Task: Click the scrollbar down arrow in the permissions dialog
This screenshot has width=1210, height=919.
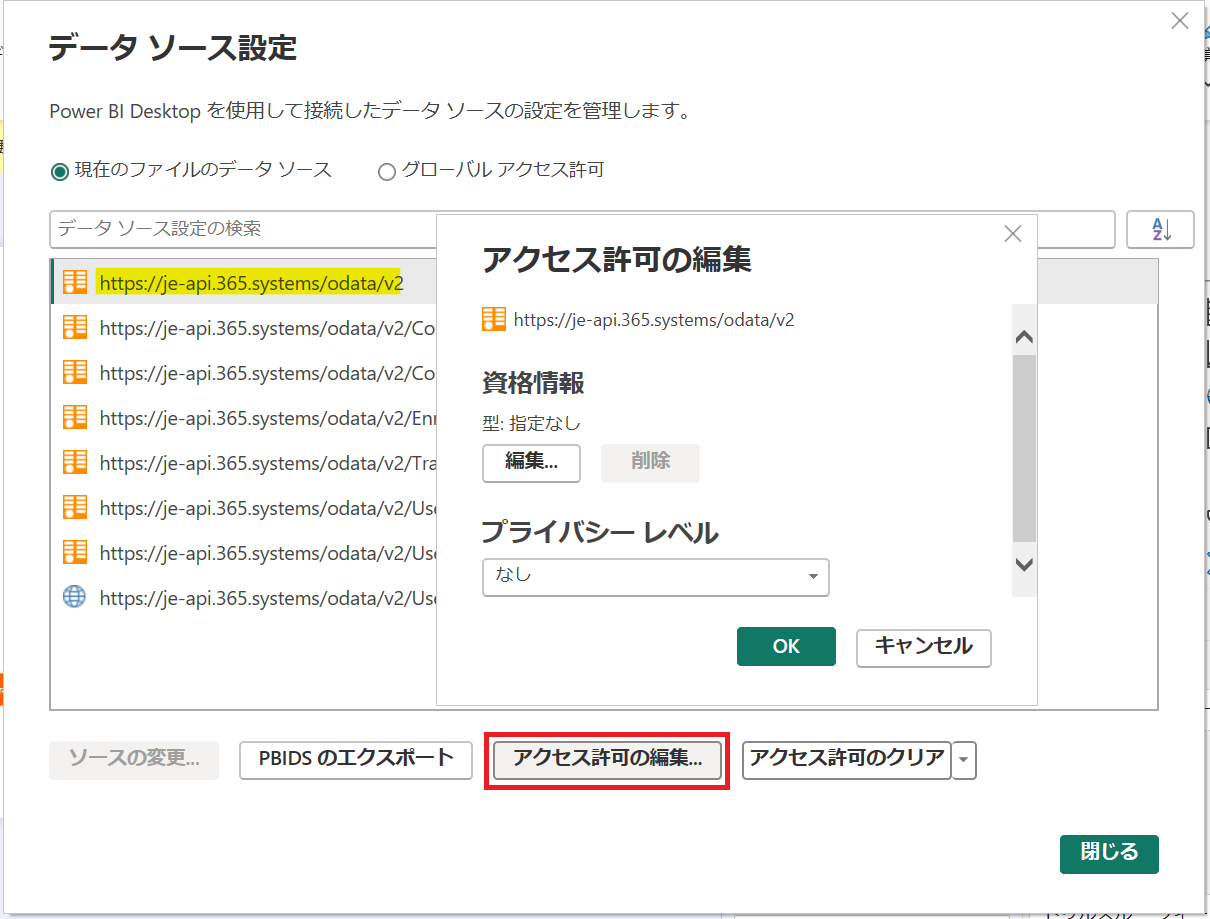Action: 1024,564
